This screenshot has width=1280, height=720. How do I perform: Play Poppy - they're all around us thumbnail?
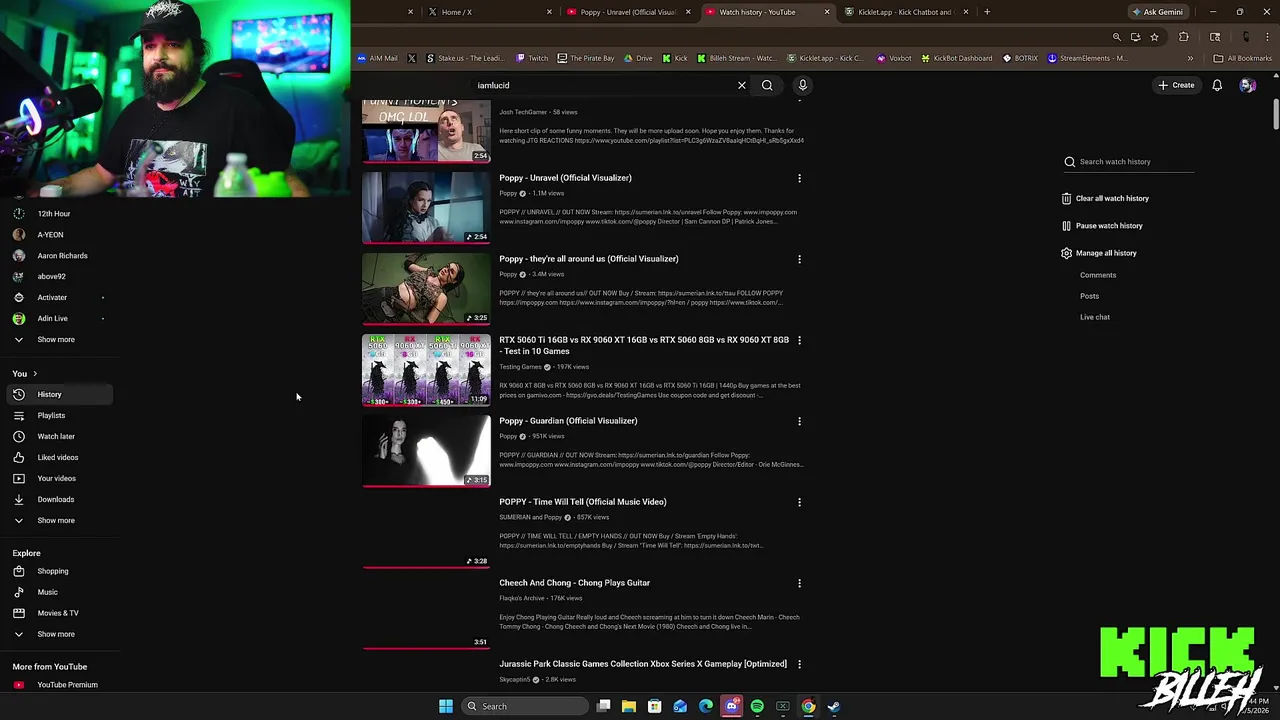click(426, 289)
